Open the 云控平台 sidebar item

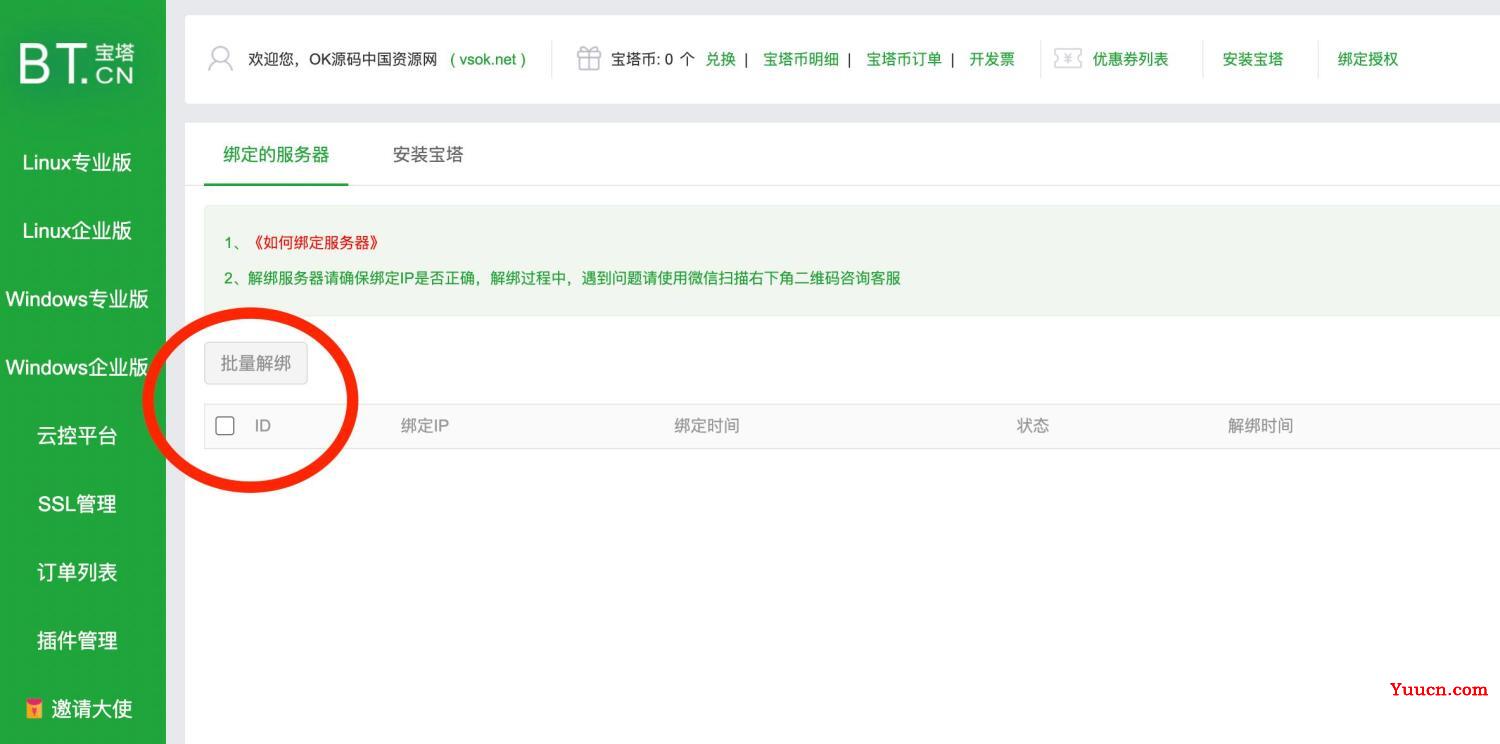pyautogui.click(x=76, y=436)
